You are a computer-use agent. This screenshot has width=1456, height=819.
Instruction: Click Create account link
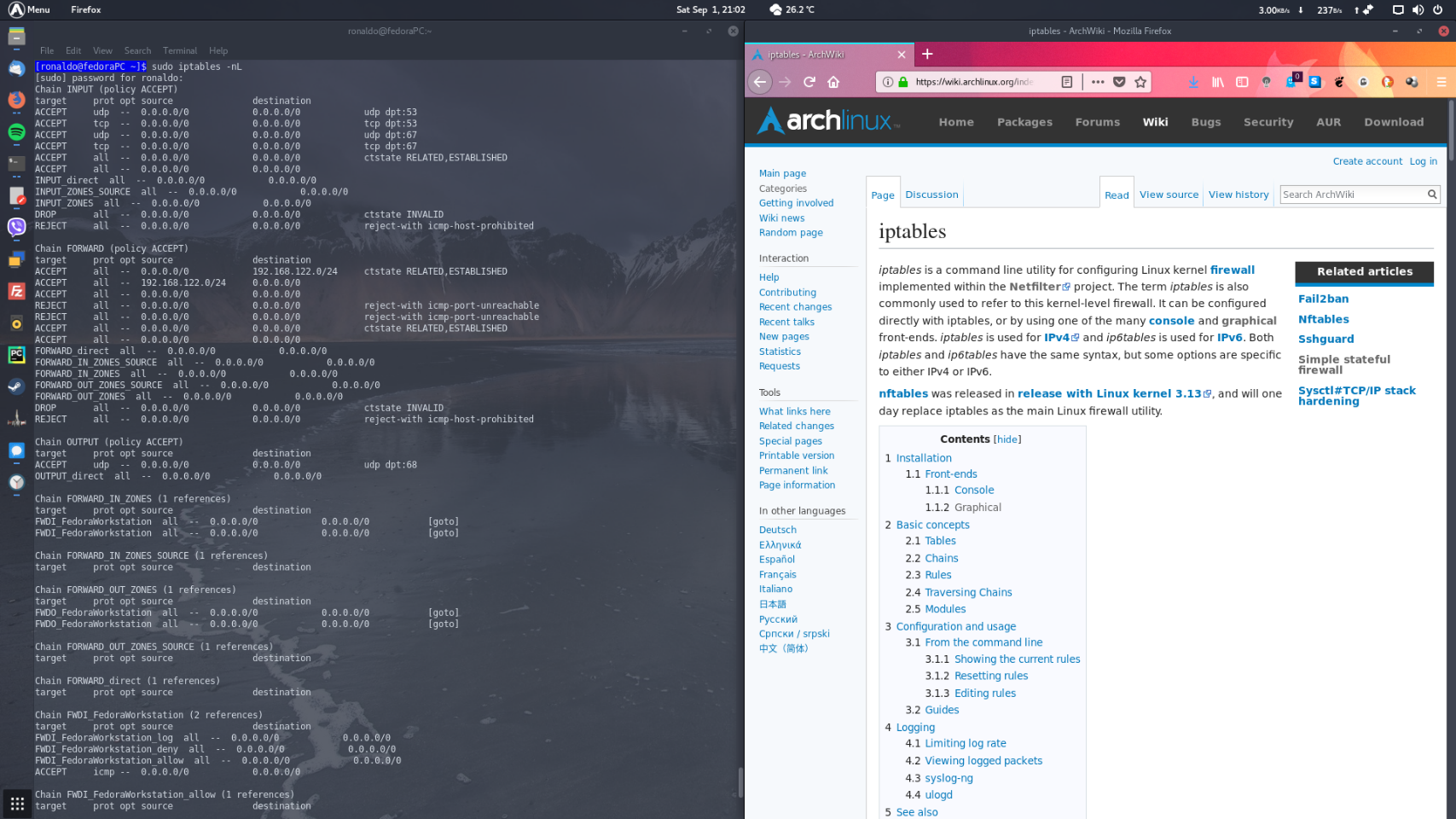[x=1367, y=161]
